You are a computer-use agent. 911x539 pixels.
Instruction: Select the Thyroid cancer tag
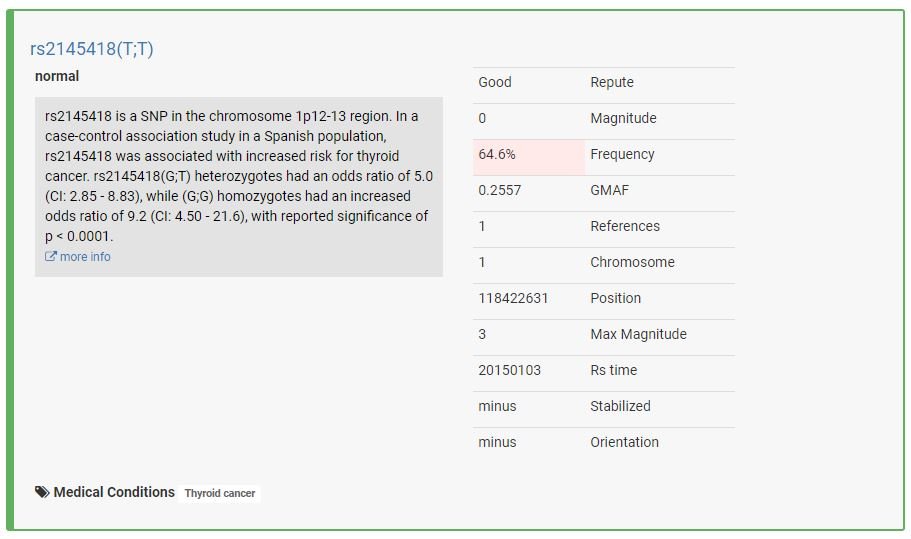pyautogui.click(x=220, y=493)
